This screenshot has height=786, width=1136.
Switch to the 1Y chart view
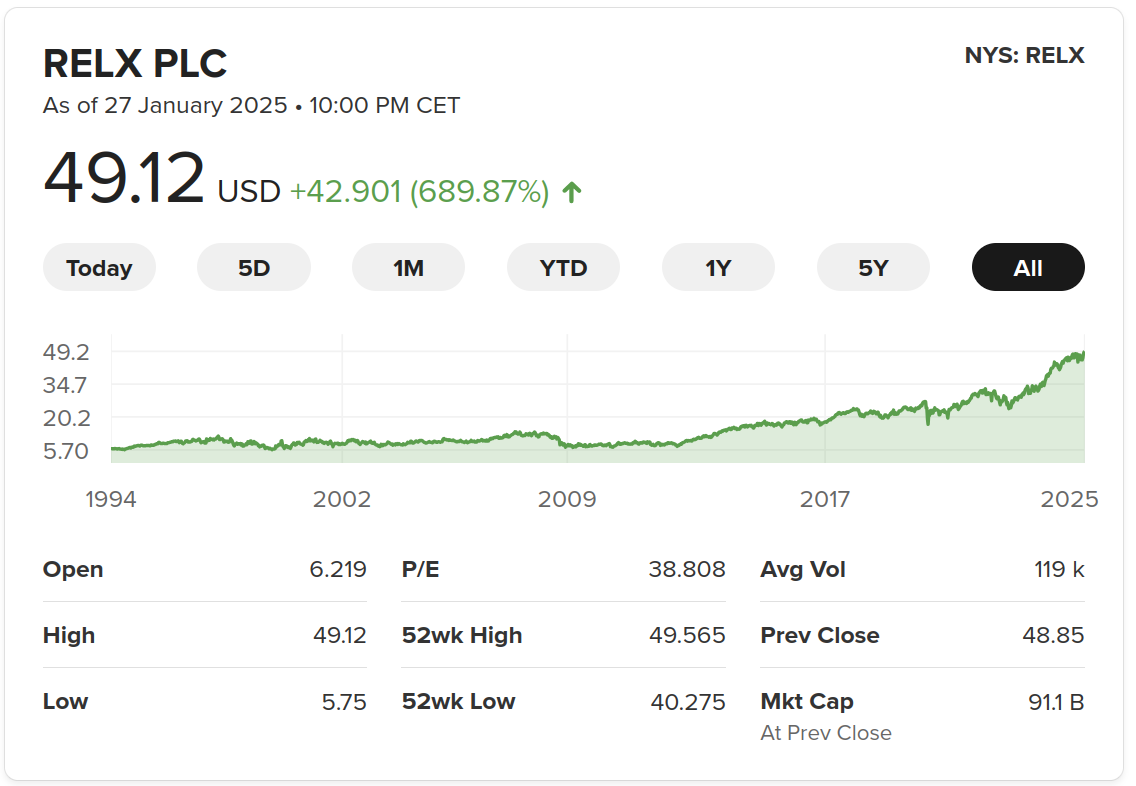[718, 268]
